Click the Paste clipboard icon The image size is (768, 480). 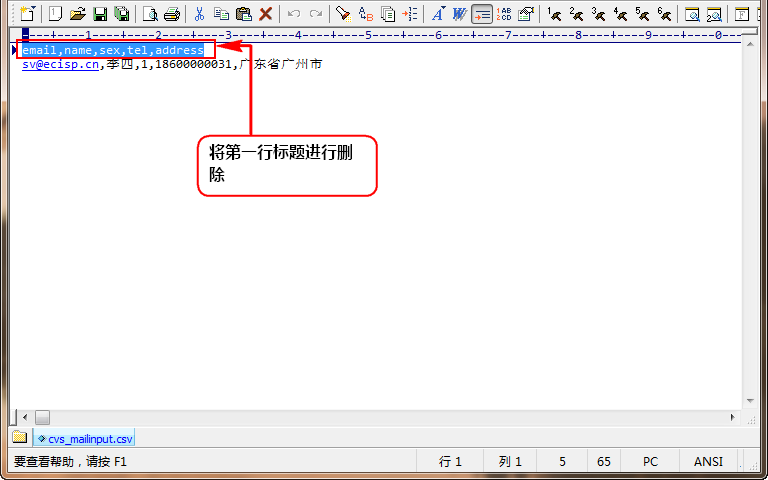click(243, 14)
